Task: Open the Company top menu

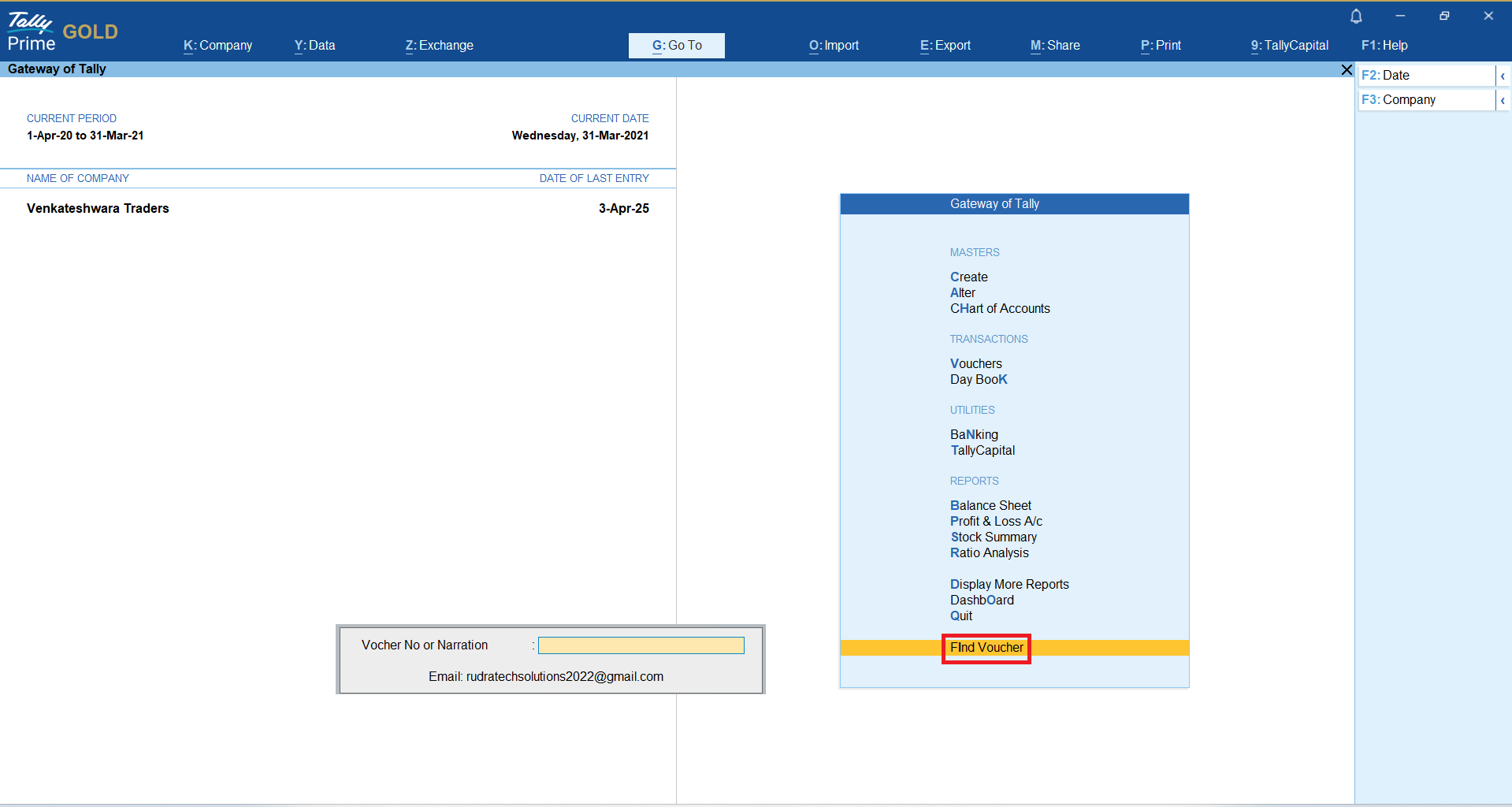Action: tap(217, 46)
